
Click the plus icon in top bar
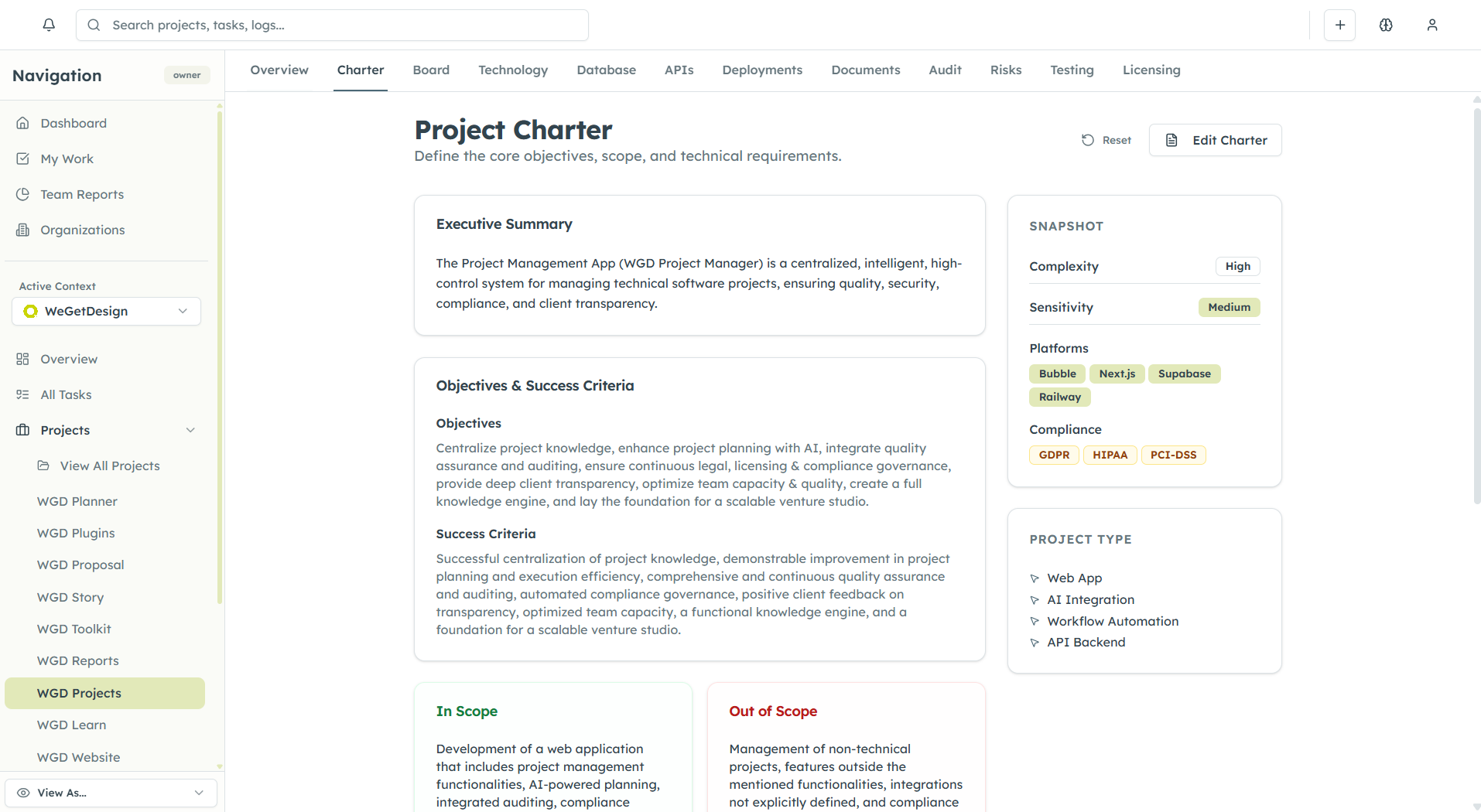(1339, 25)
